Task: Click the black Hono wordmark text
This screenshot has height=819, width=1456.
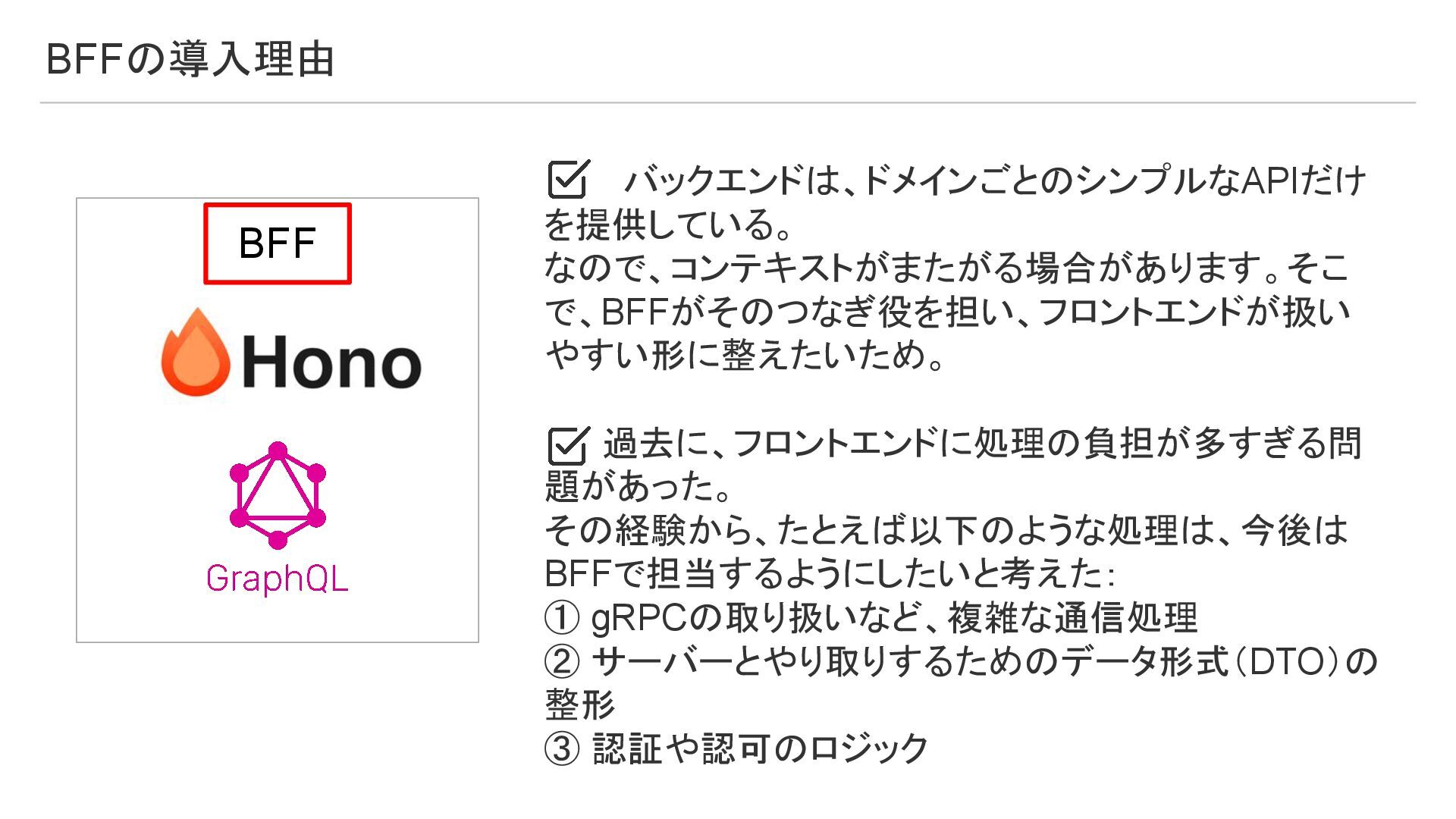Action: (x=331, y=362)
